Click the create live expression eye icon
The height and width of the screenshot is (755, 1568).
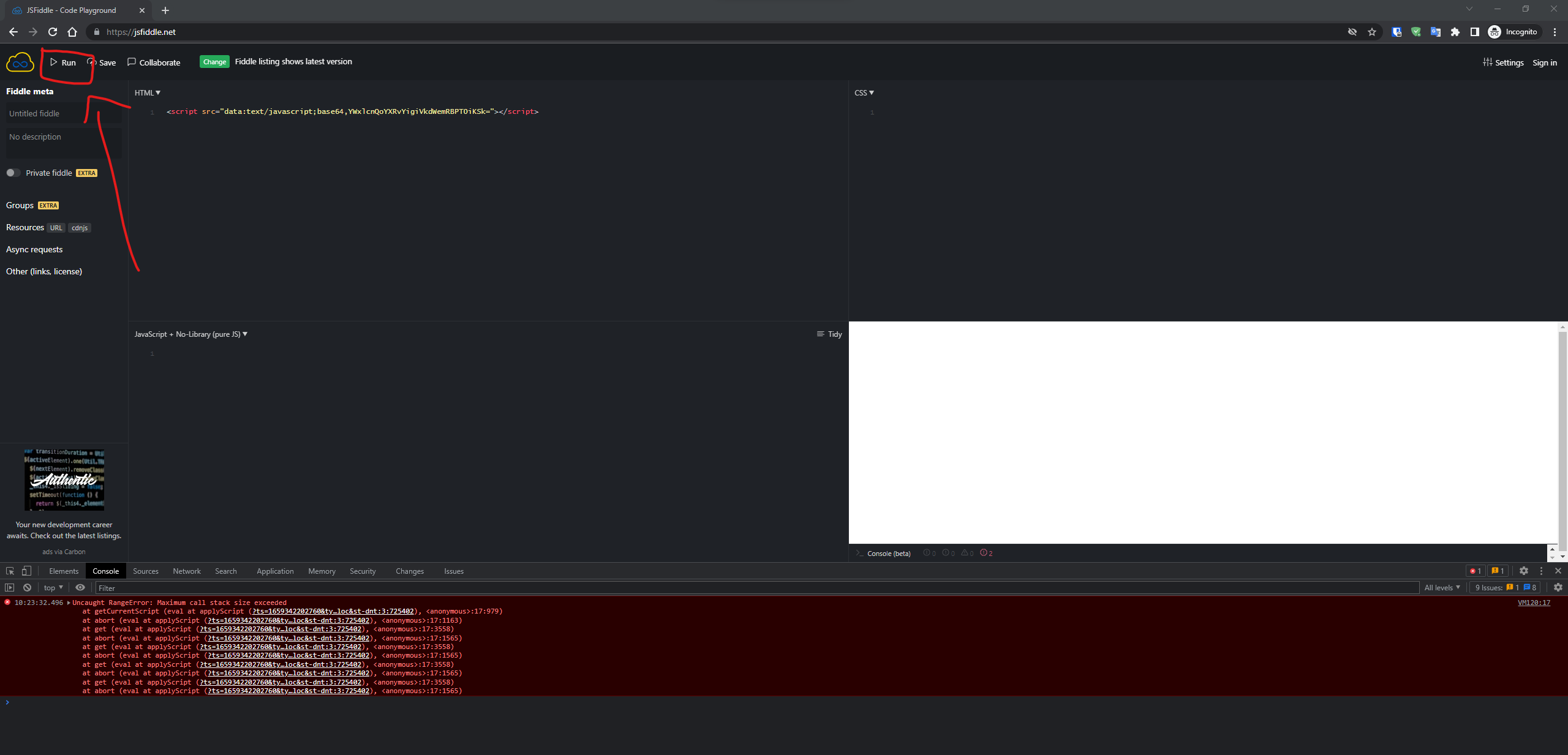tap(80, 587)
